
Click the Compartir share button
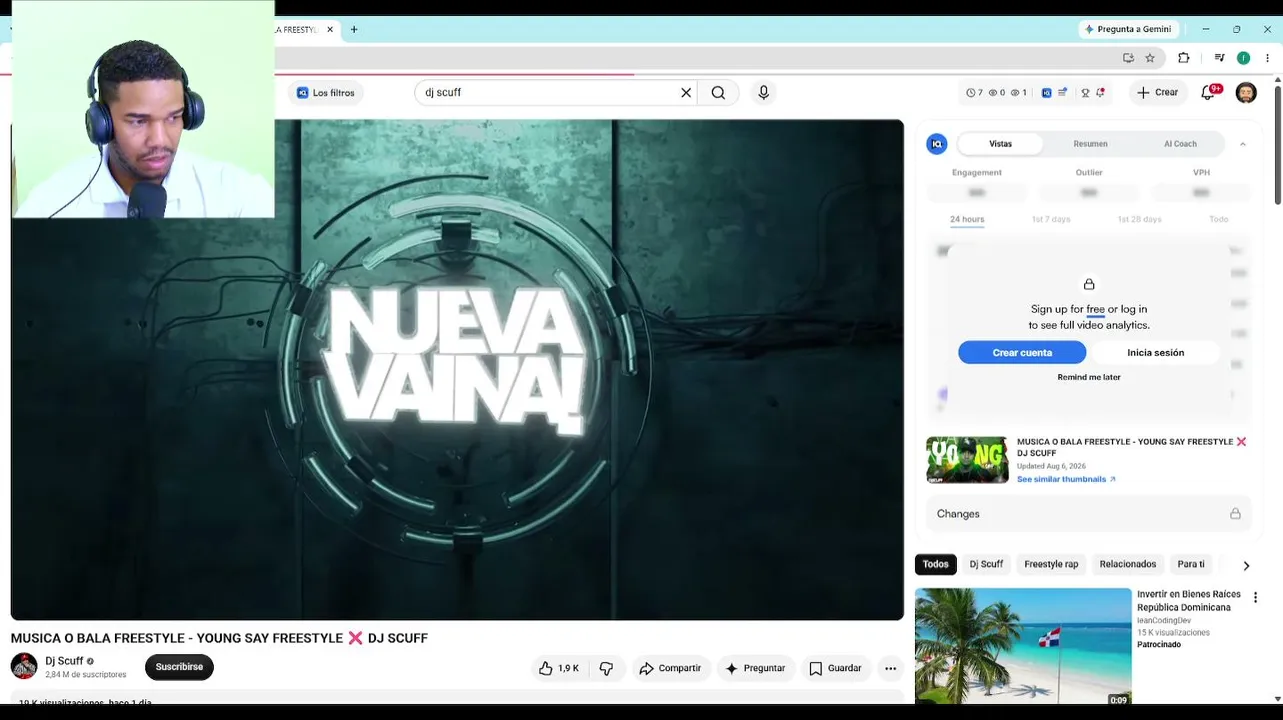[x=670, y=668]
